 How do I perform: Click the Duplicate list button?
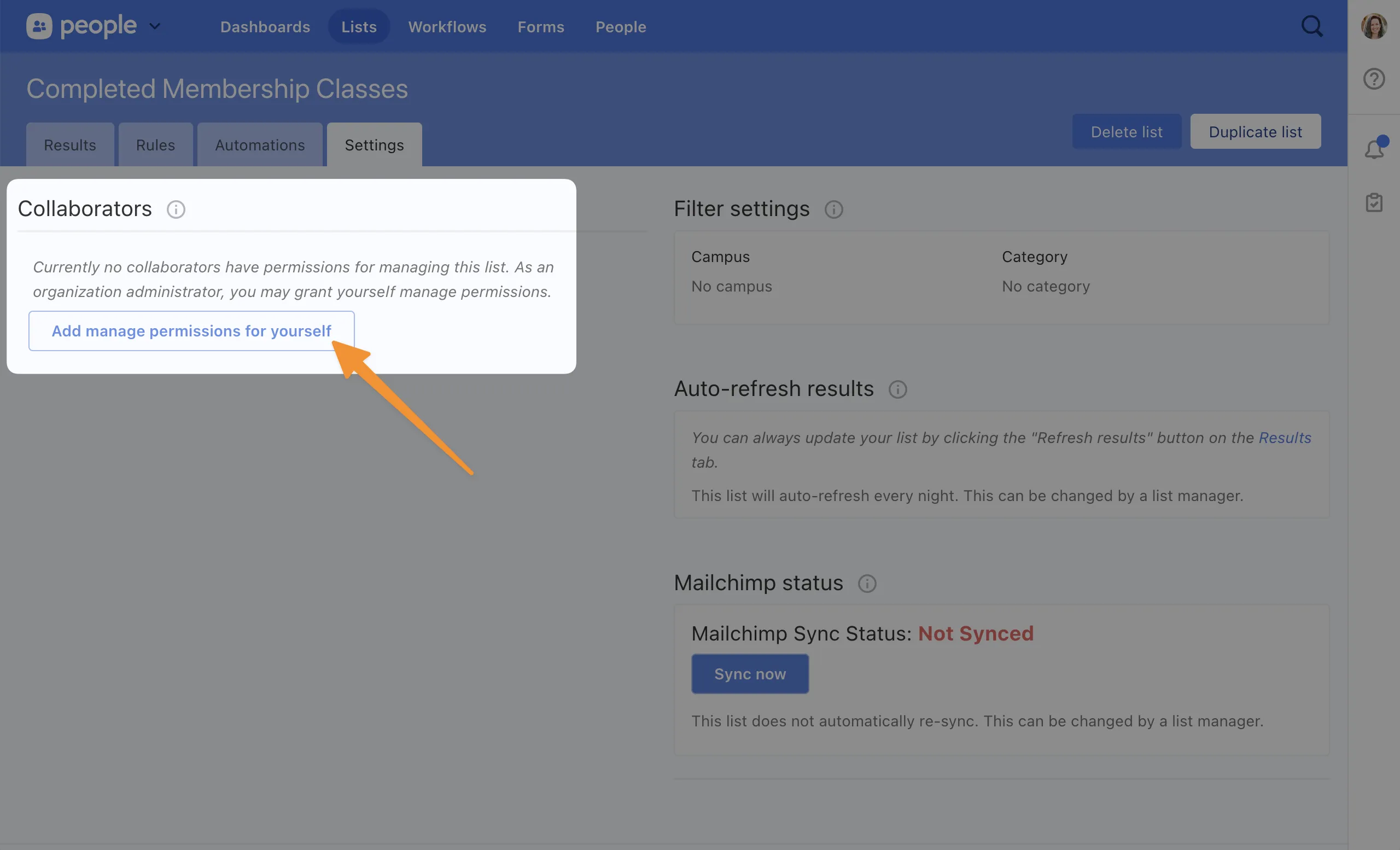tap(1255, 132)
